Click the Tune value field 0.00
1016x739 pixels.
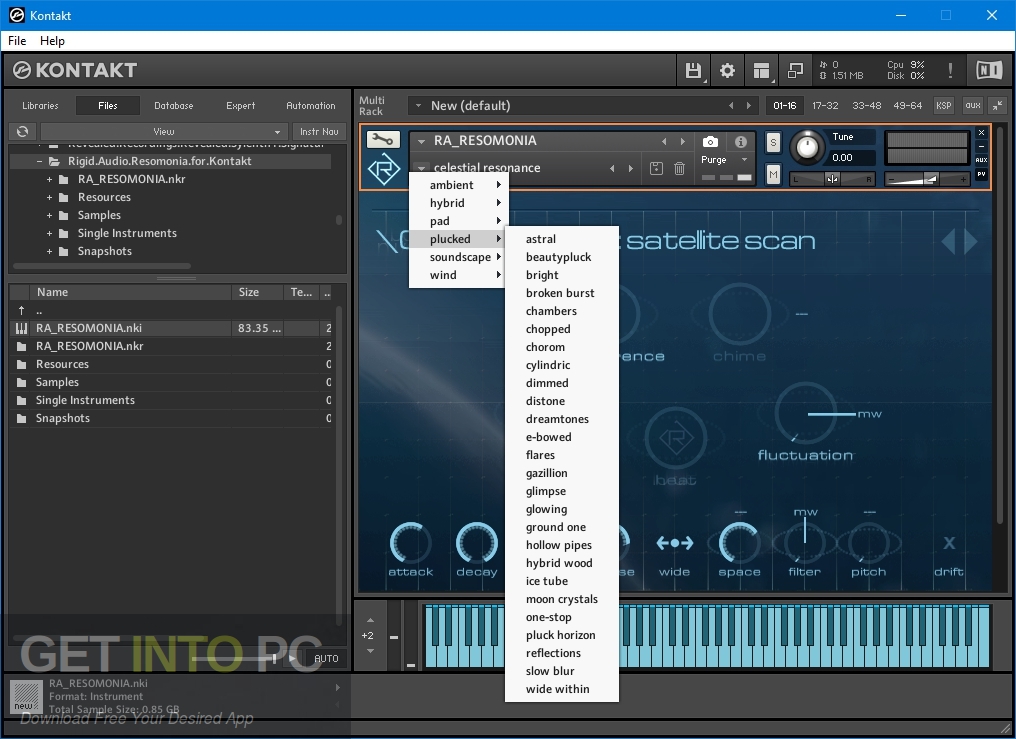[x=851, y=157]
